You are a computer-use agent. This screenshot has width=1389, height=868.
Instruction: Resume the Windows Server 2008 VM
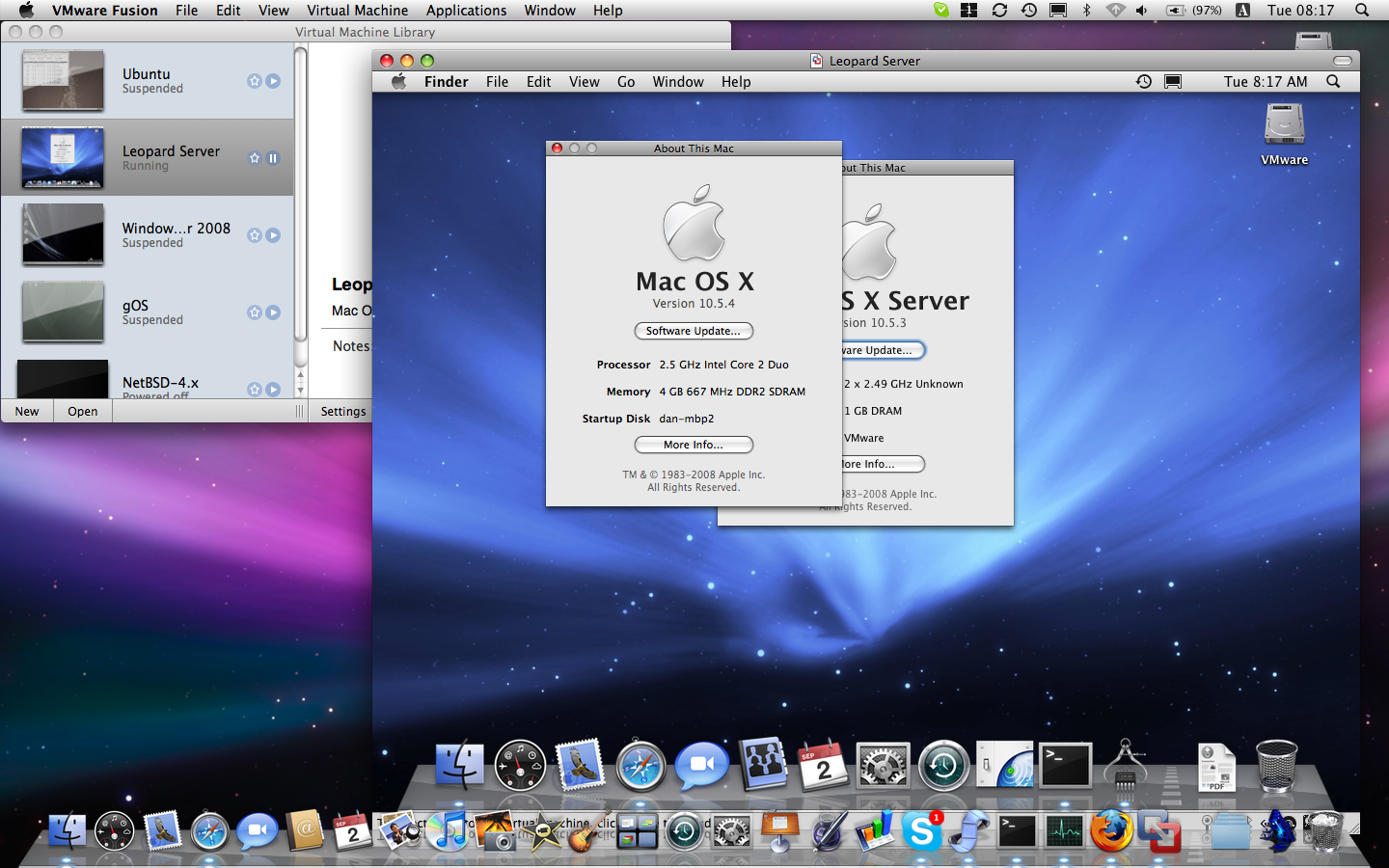[273, 235]
